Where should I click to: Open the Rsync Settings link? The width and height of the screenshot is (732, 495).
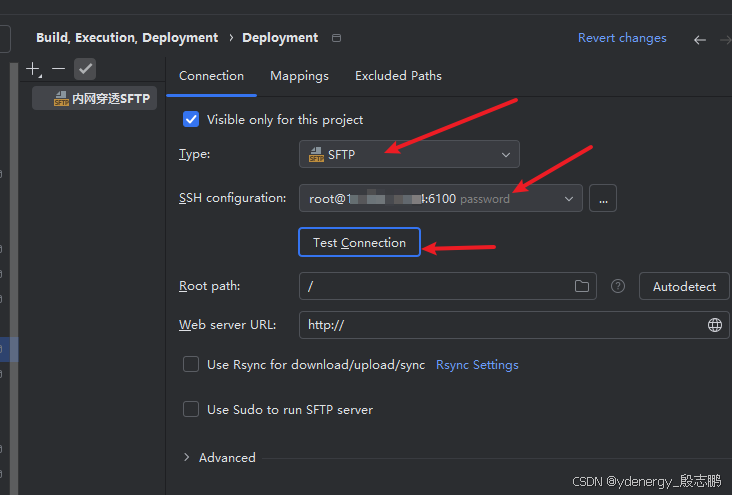click(x=477, y=365)
